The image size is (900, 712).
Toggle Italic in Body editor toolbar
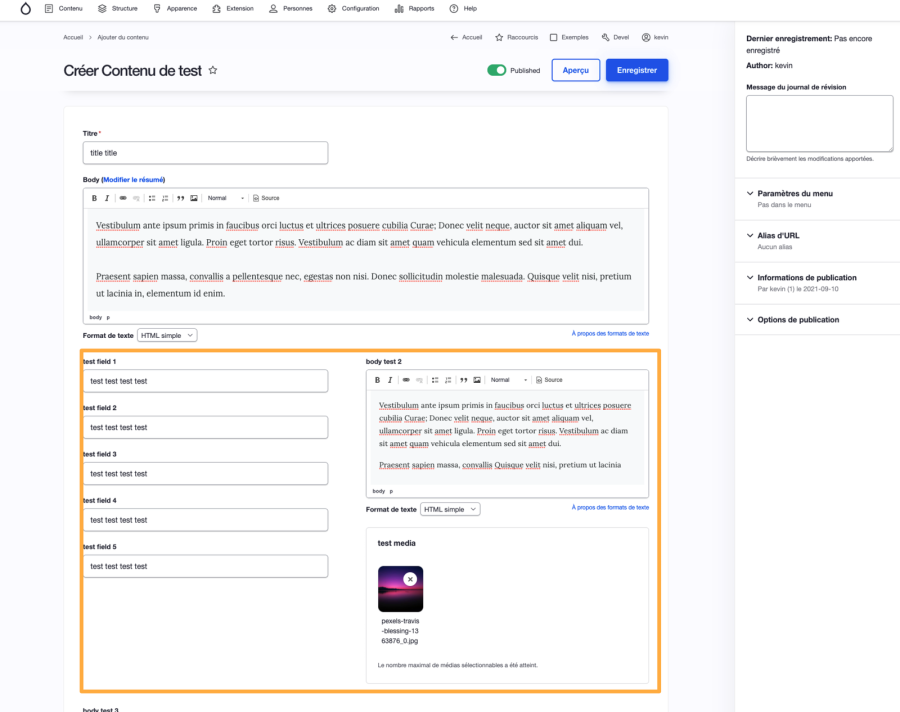click(107, 198)
